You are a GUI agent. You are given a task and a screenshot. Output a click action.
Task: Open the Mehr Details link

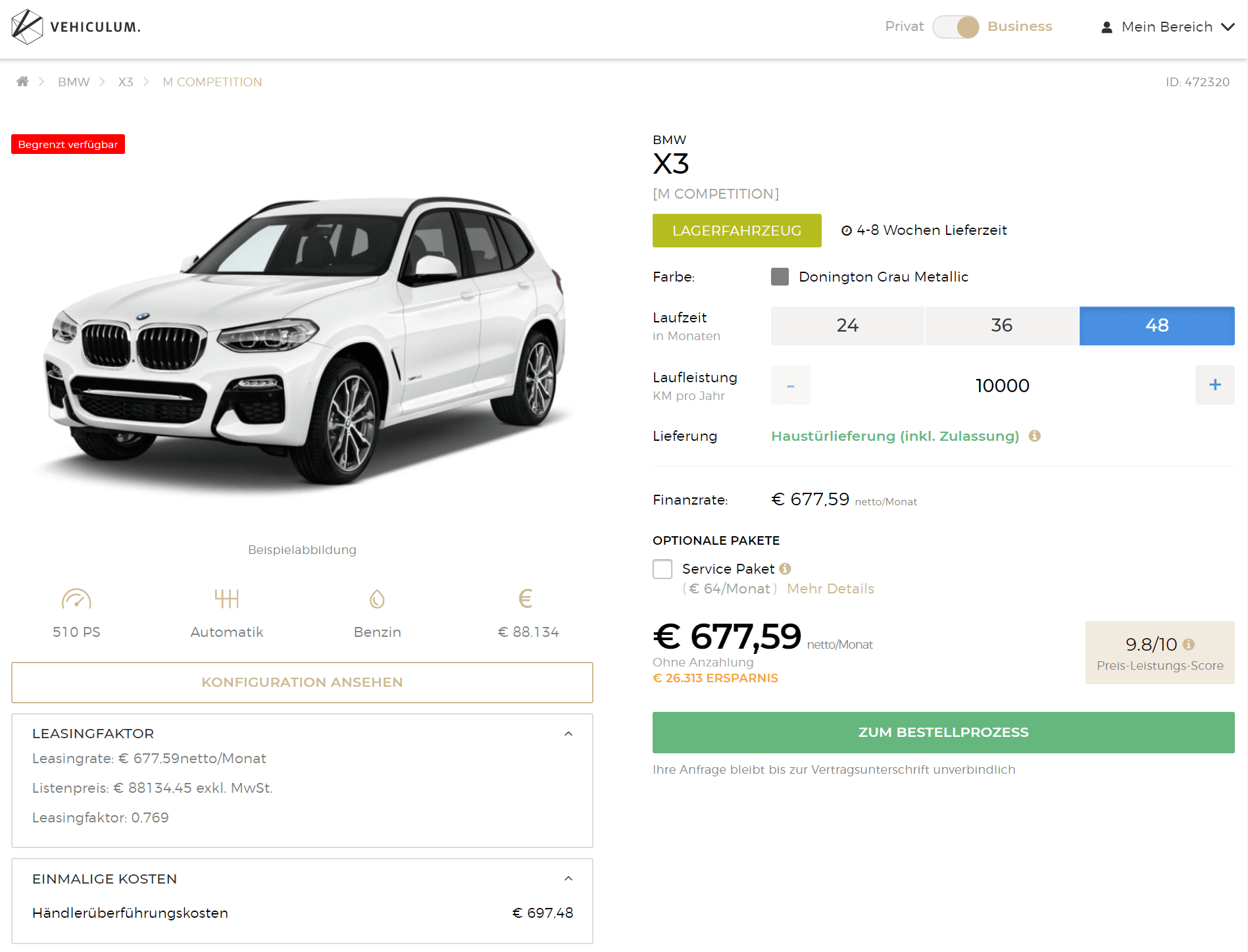[830, 589]
